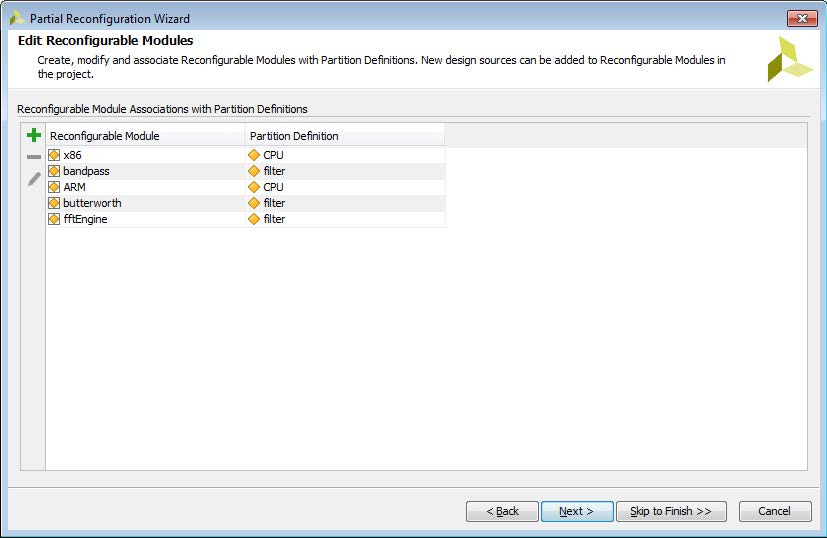The height and width of the screenshot is (538, 827).
Task: Click the Vivado logo in title bar
Action: click(x=17, y=18)
